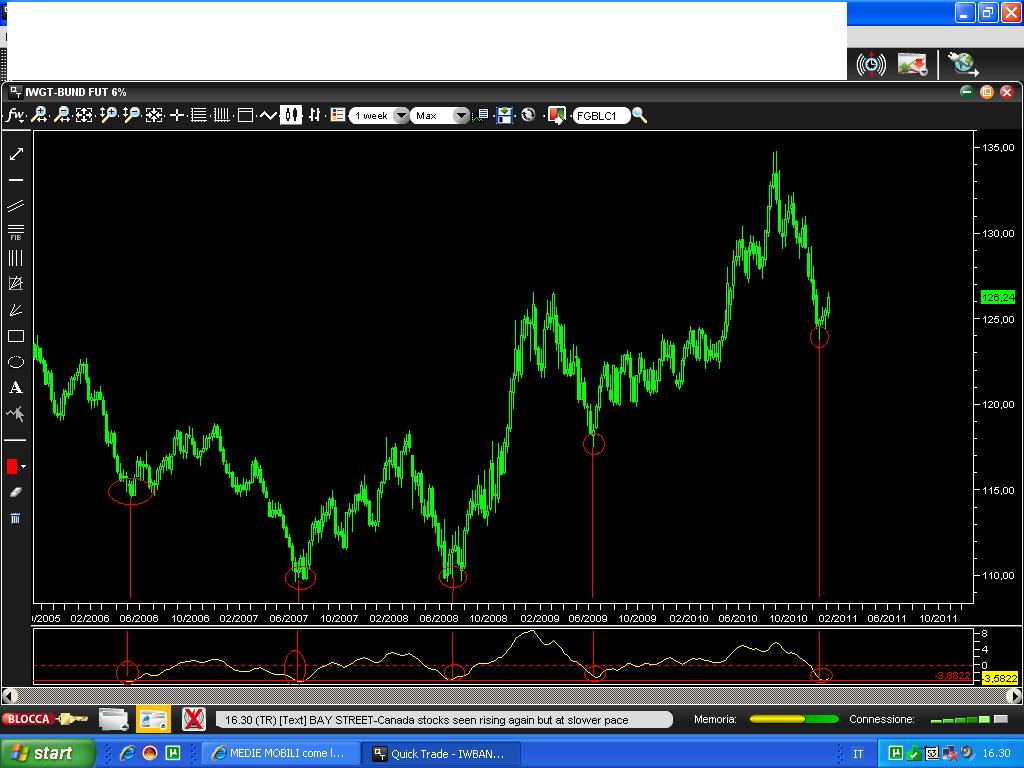Select the text annotation tool
Image resolution: width=1024 pixels, height=768 pixels.
tap(16, 387)
